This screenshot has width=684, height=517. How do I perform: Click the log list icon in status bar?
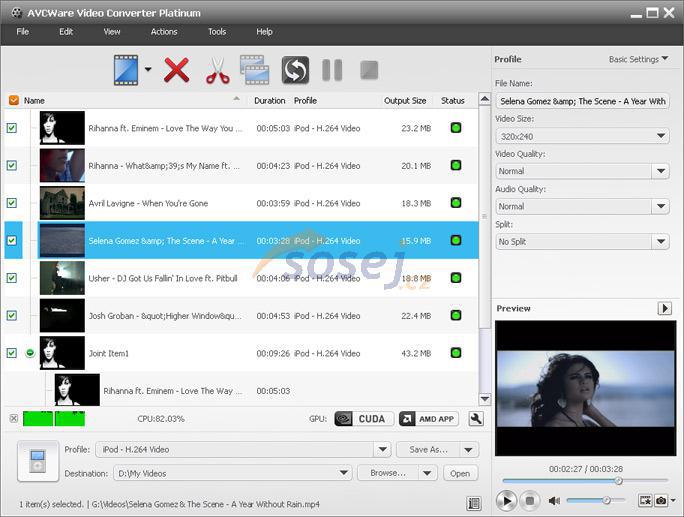coord(474,503)
